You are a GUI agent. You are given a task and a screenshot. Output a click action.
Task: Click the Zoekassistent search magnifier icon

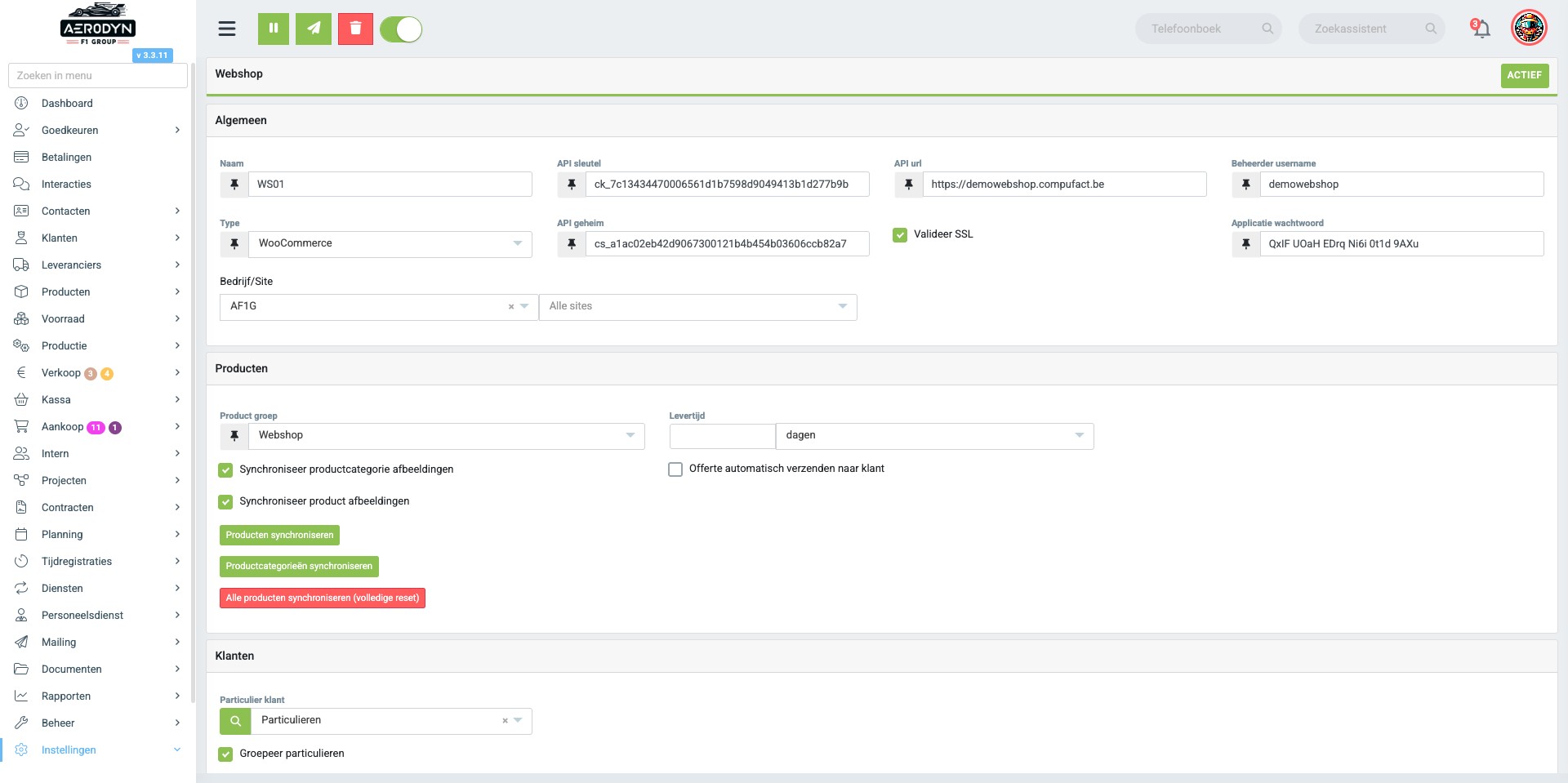coord(1431,29)
